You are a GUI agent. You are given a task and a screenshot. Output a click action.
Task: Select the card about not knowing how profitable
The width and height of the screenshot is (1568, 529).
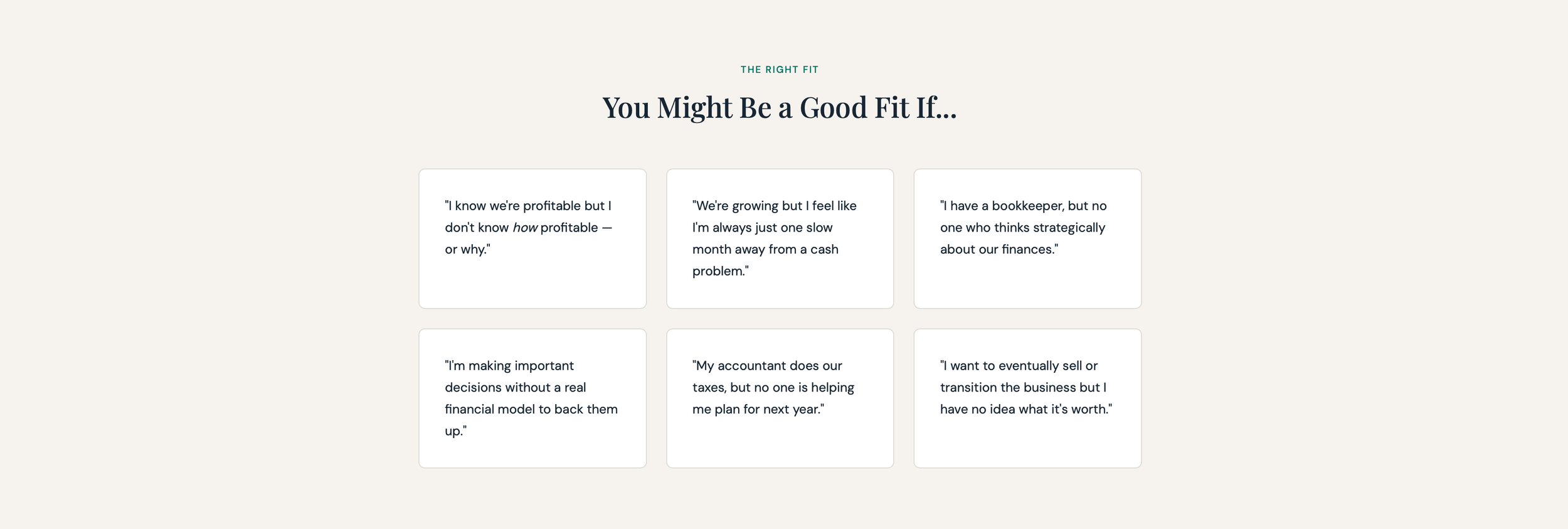(x=532, y=238)
